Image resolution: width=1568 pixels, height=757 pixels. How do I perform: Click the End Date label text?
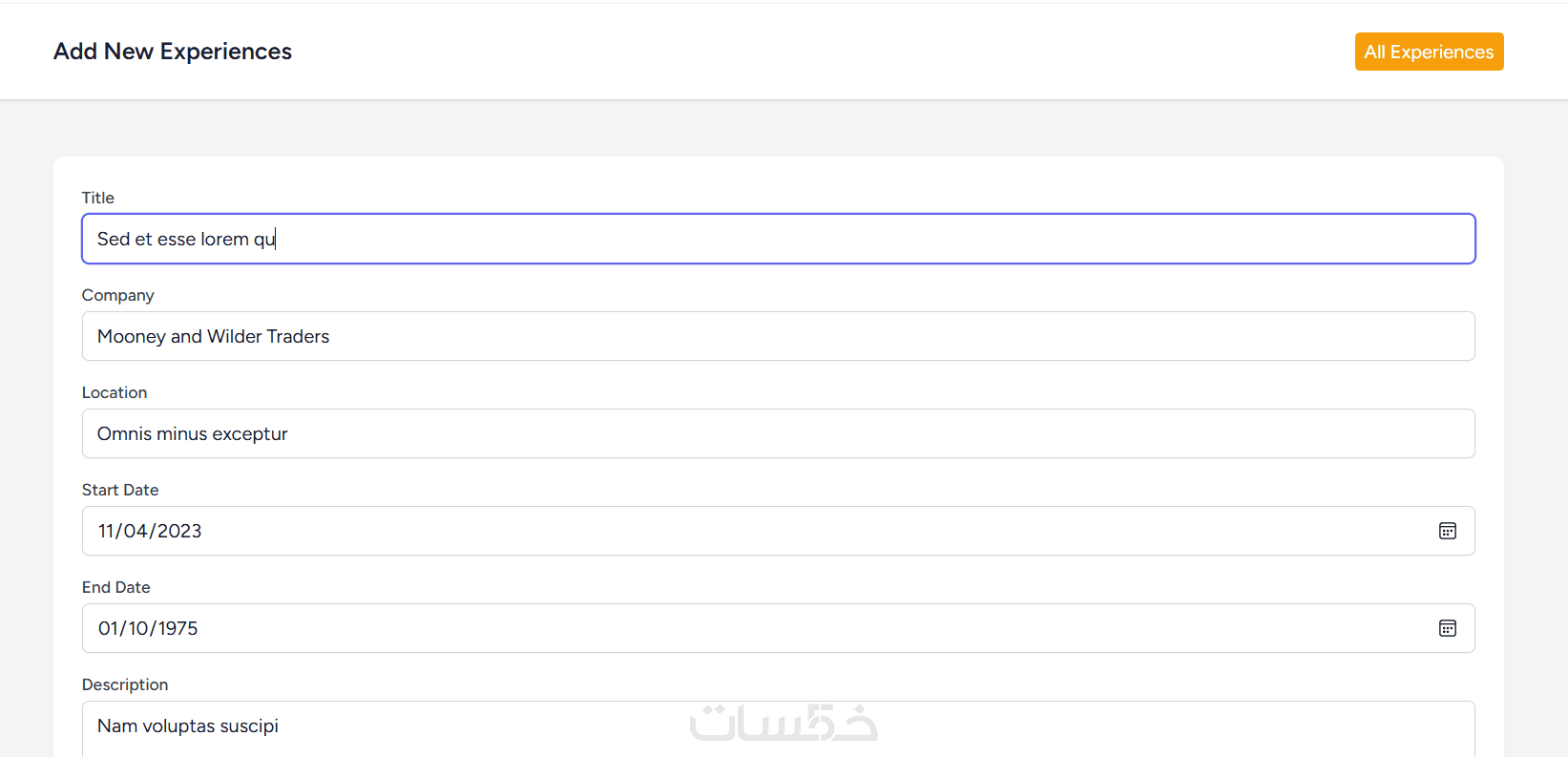click(x=116, y=587)
